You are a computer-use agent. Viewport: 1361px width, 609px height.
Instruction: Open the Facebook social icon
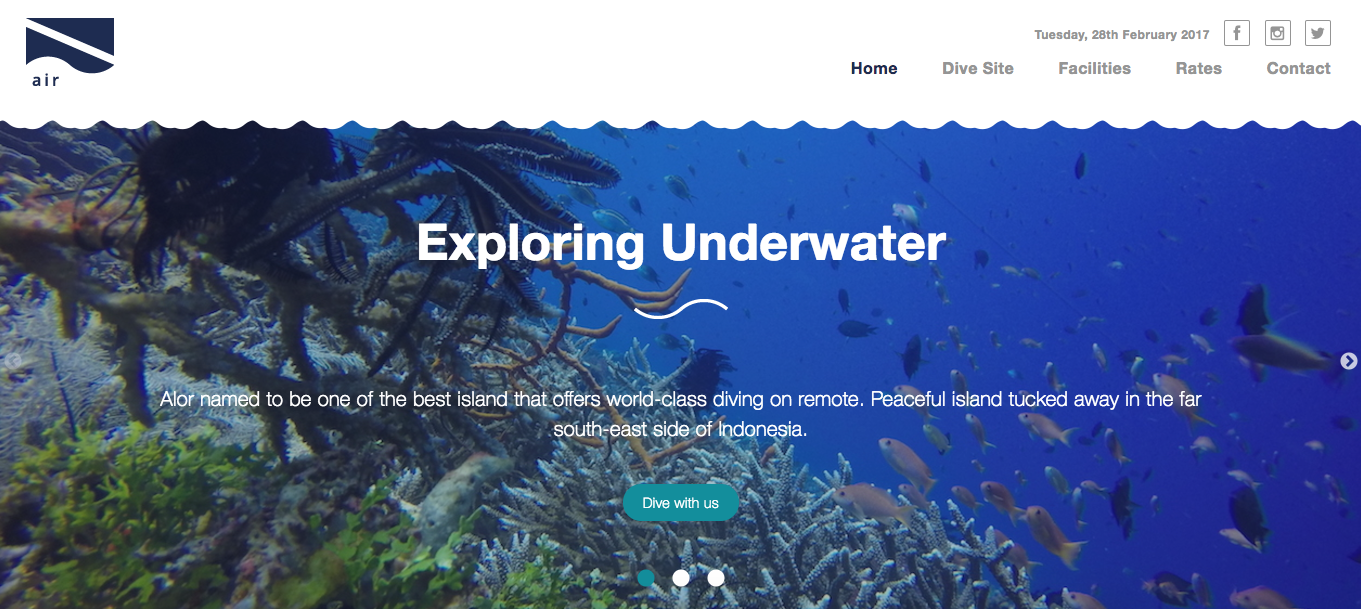pyautogui.click(x=1237, y=33)
